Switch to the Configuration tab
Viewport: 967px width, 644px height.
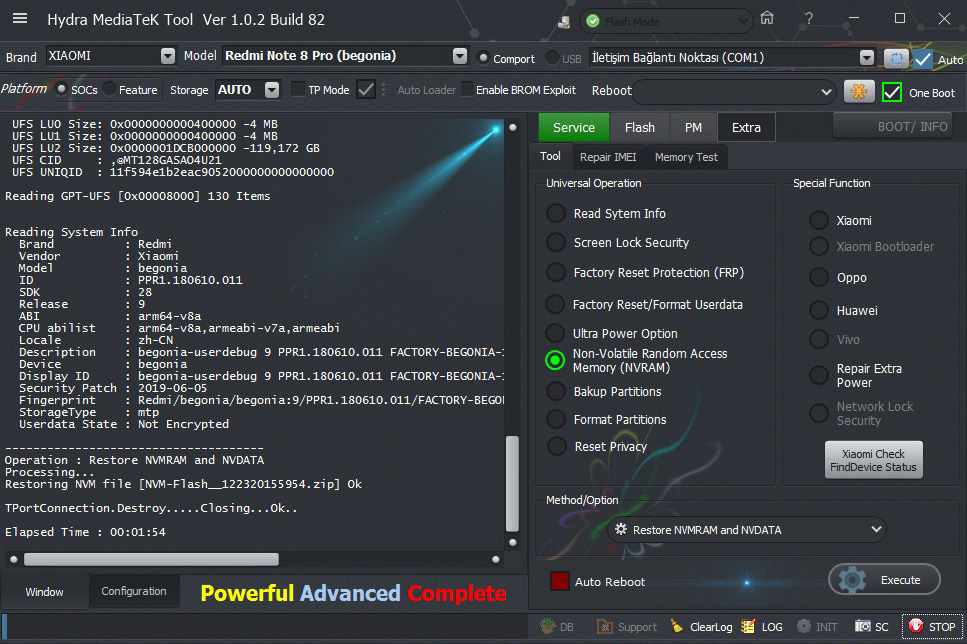tap(134, 591)
